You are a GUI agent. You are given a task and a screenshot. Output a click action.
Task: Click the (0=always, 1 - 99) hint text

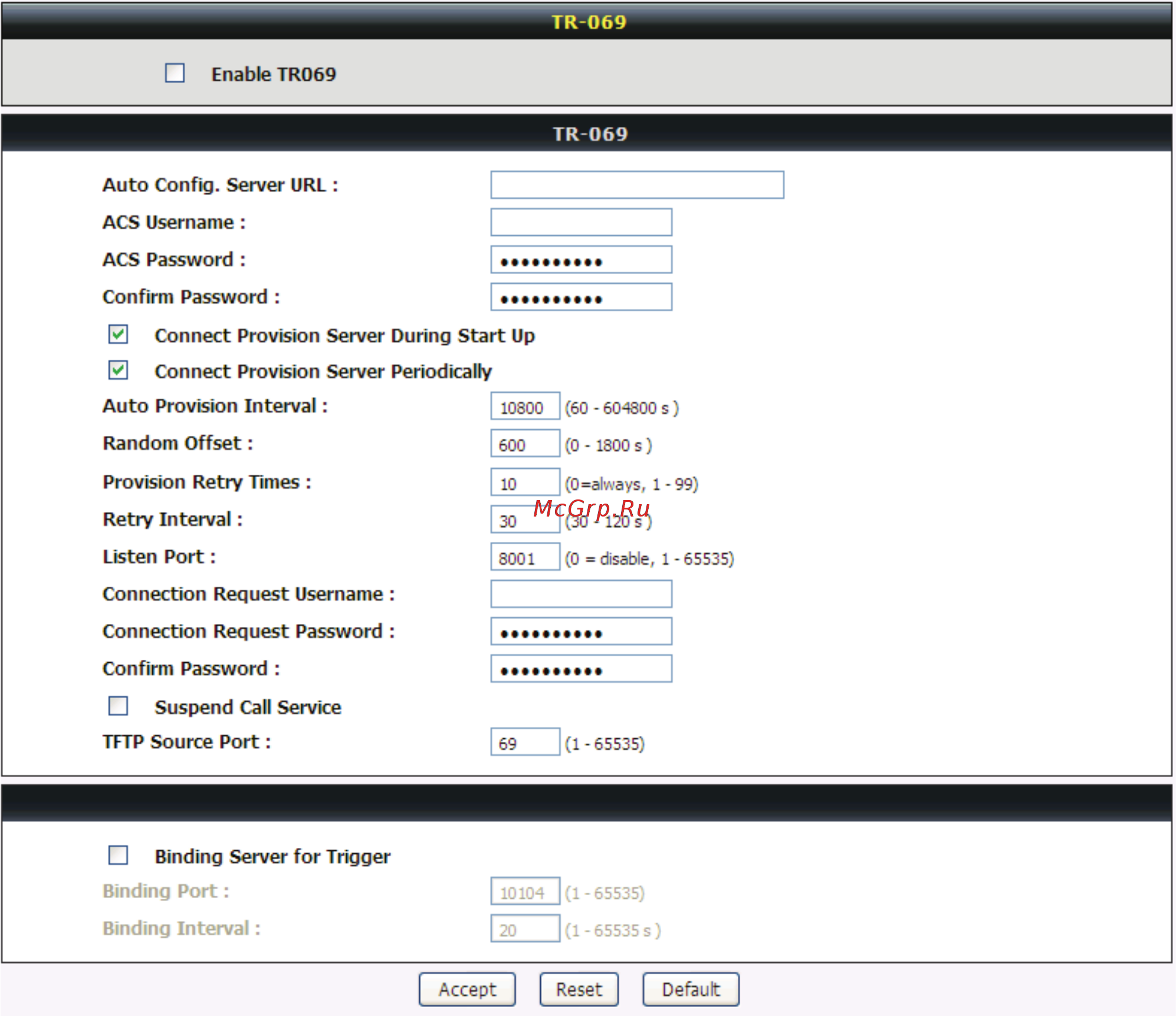click(x=632, y=484)
